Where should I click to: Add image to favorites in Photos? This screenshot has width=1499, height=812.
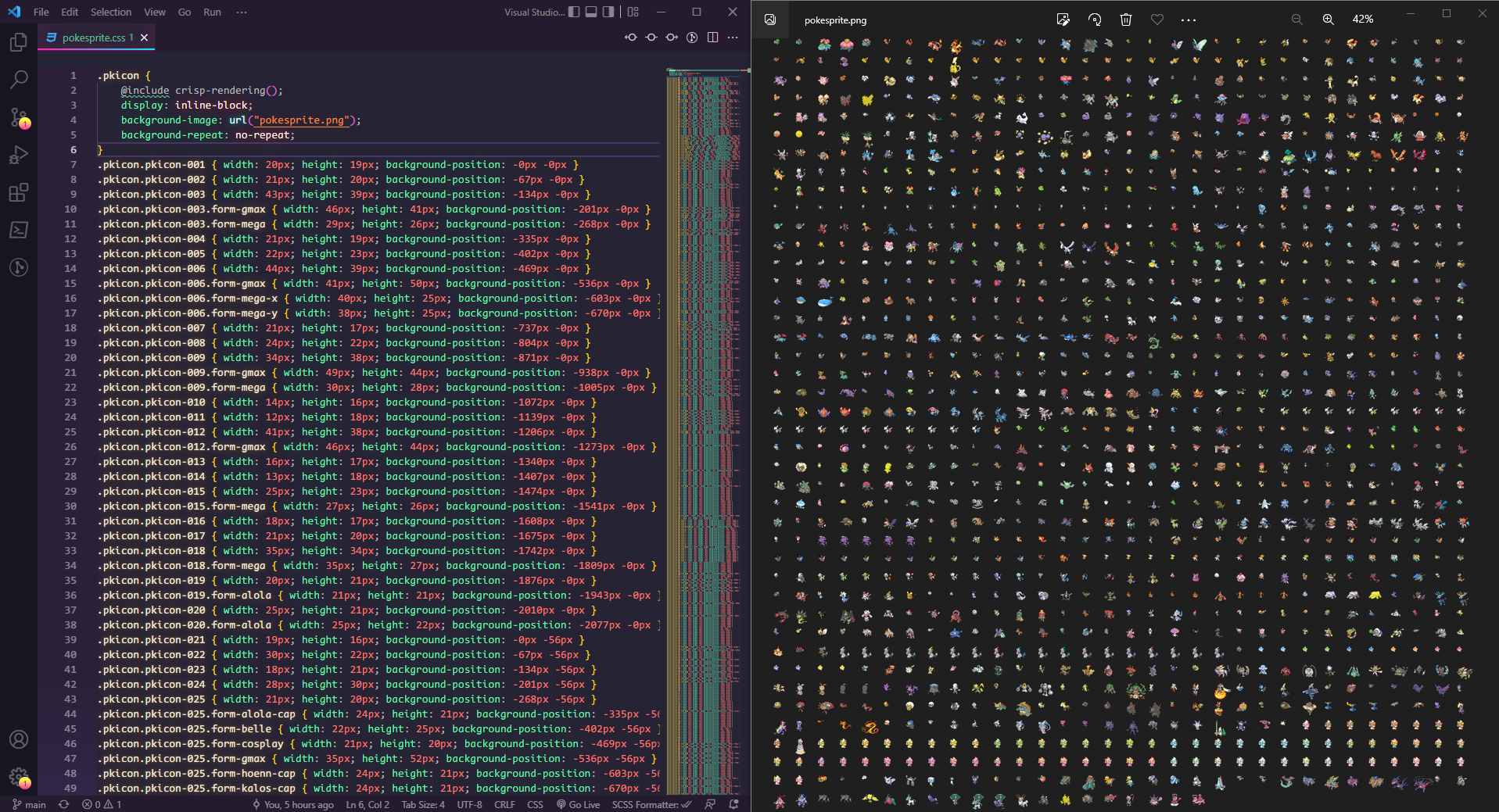[1157, 20]
